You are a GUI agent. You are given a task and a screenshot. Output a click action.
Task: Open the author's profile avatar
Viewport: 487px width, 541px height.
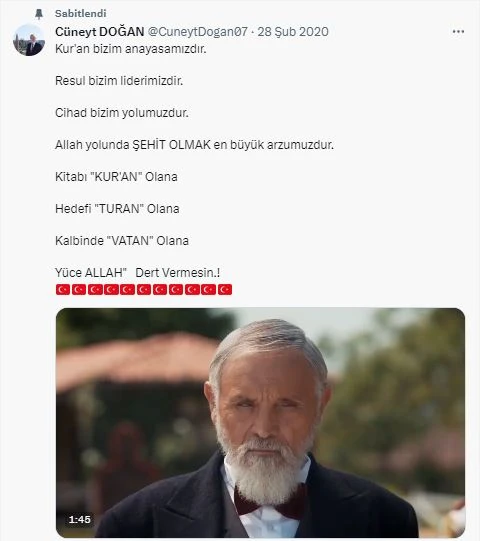[x=29, y=40]
